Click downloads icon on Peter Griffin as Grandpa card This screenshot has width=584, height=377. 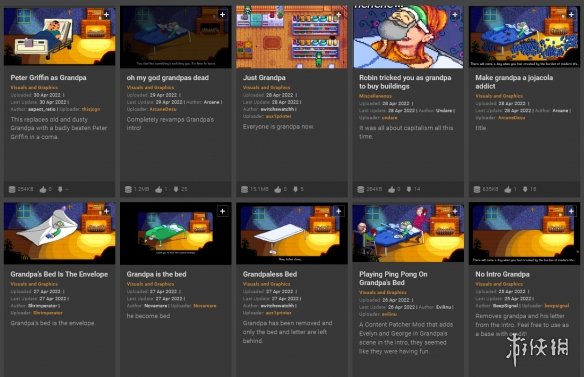[x=60, y=189]
